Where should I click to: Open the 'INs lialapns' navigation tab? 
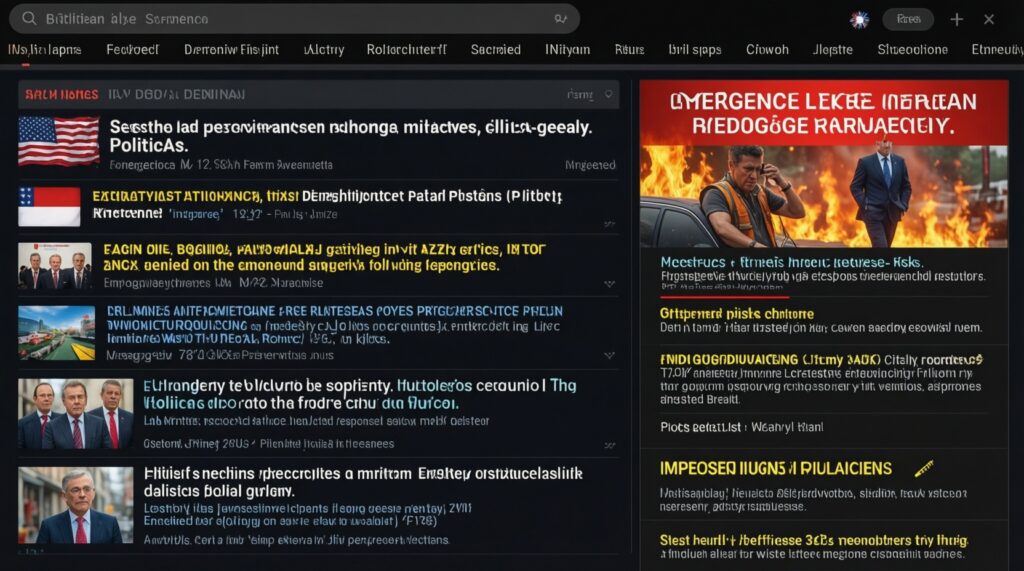(x=44, y=50)
